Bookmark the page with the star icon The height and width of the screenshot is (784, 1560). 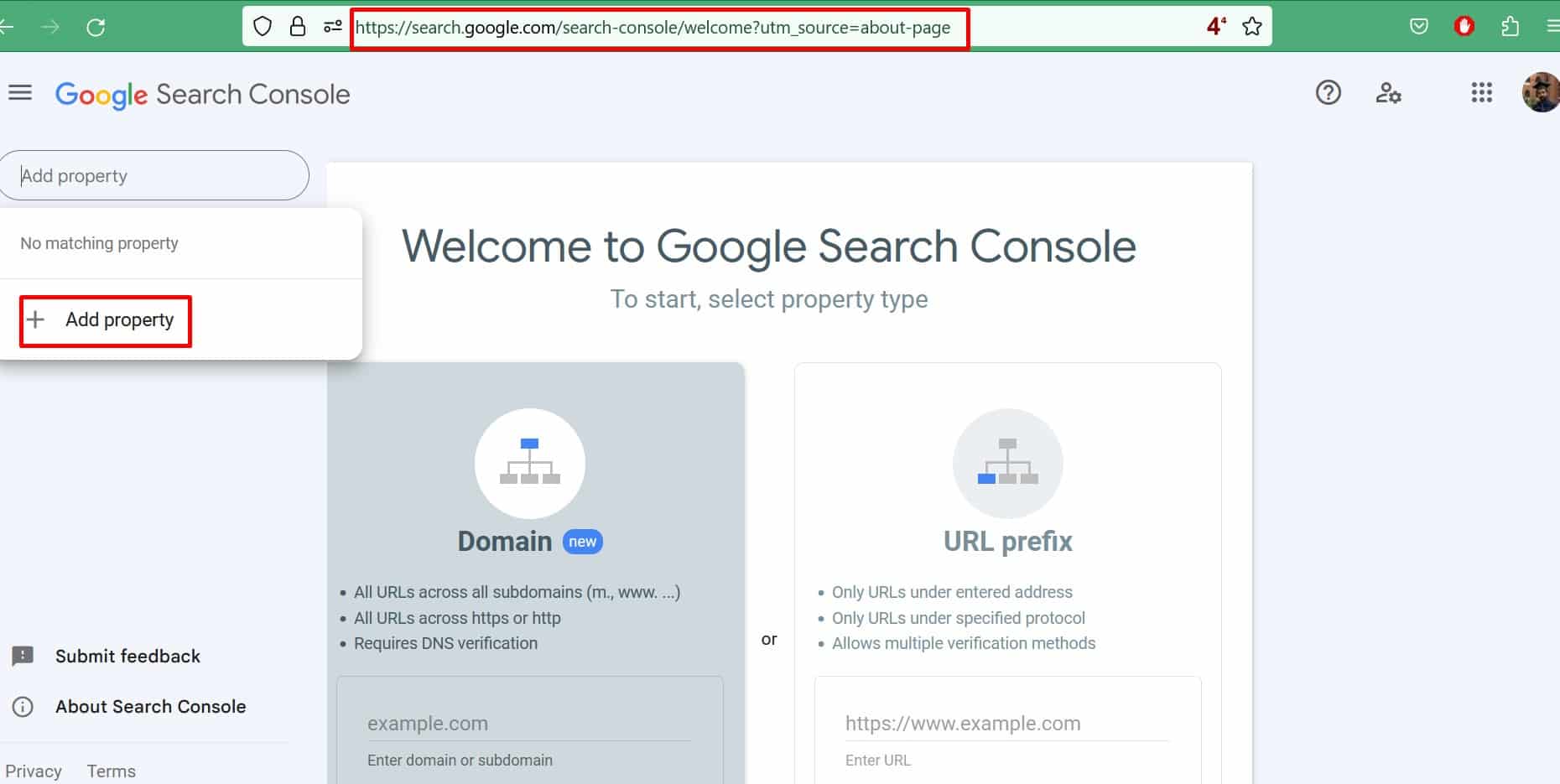tap(1252, 26)
